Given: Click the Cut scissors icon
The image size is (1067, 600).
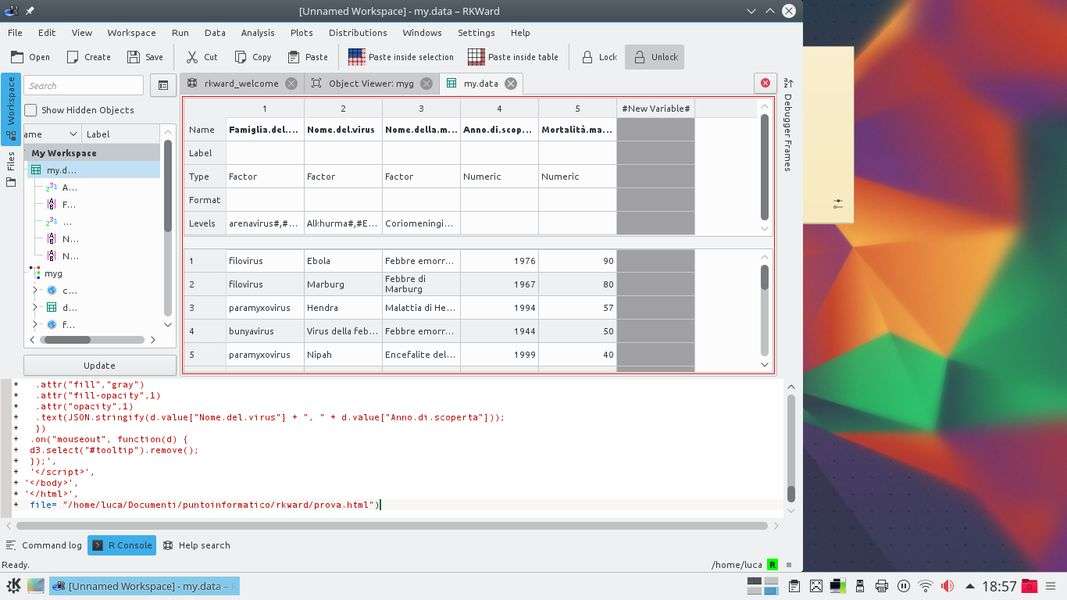Looking at the screenshot, I should [x=192, y=57].
